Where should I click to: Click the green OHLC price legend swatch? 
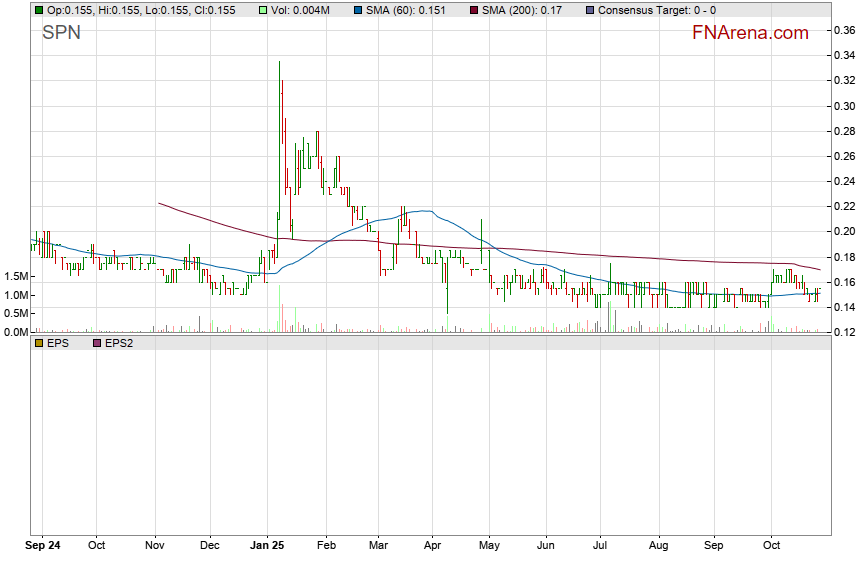coord(39,10)
